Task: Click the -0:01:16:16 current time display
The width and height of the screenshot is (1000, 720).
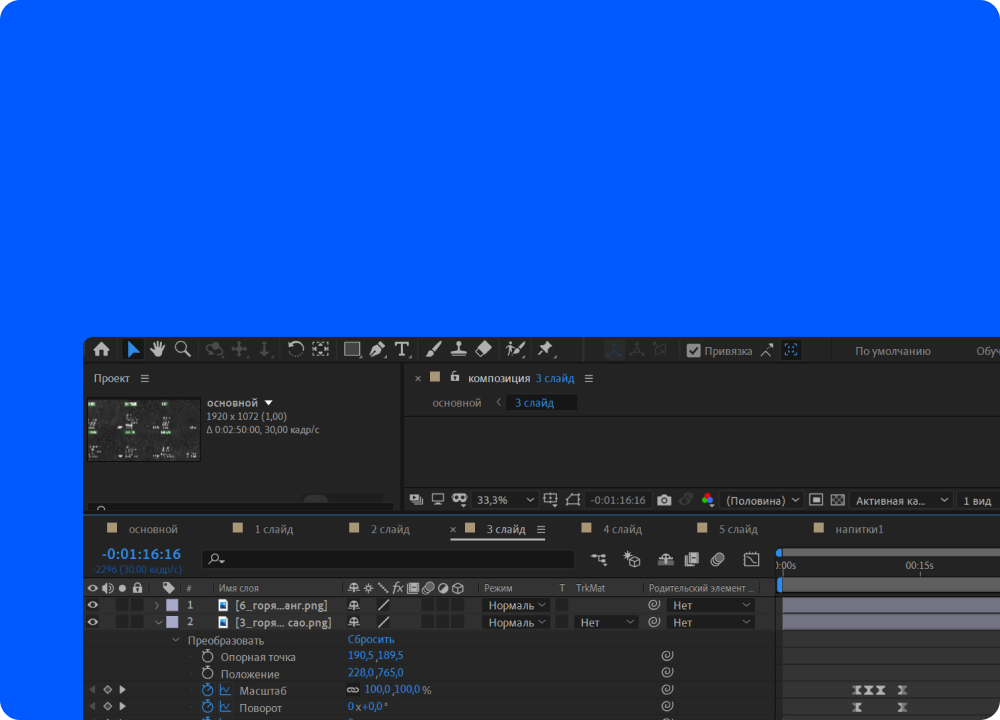Action: tap(141, 554)
